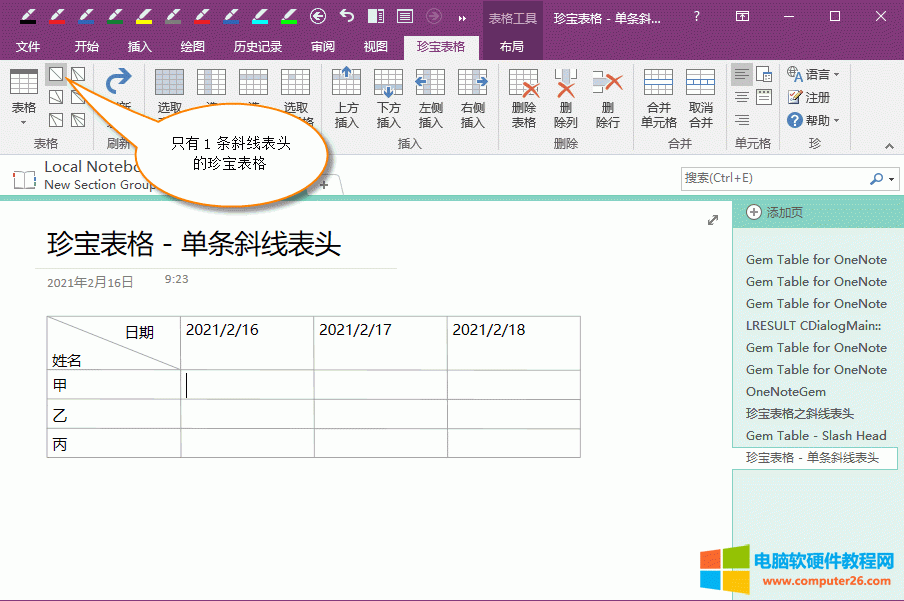Select the yellow highlighter pen
Screen dimensions: 904x601
[x=144, y=16]
